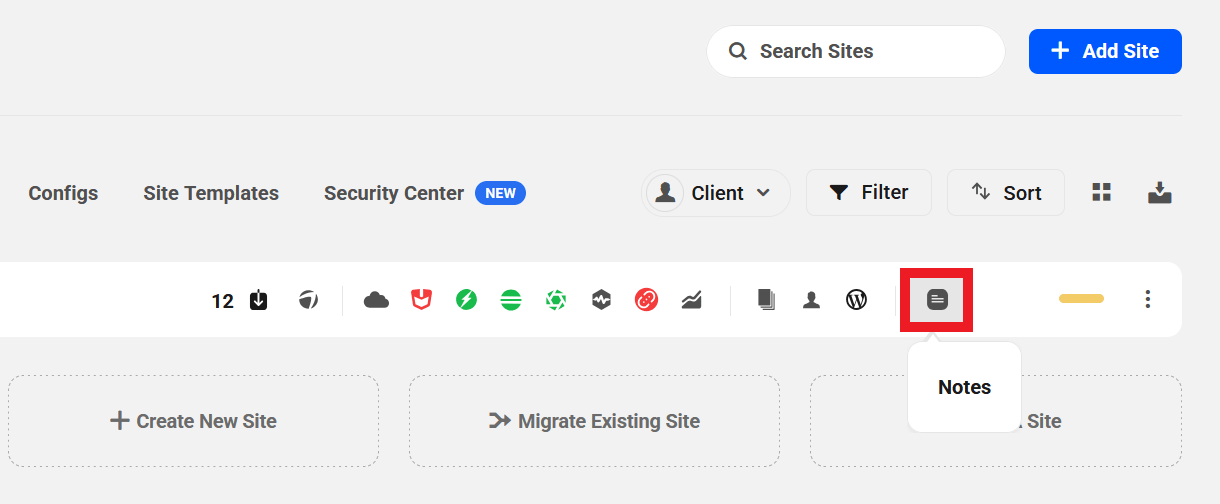
Task: Open the Security Center tab
Action: point(394,193)
